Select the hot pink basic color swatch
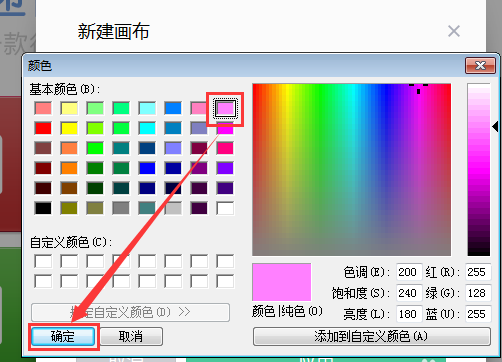 coord(225,148)
